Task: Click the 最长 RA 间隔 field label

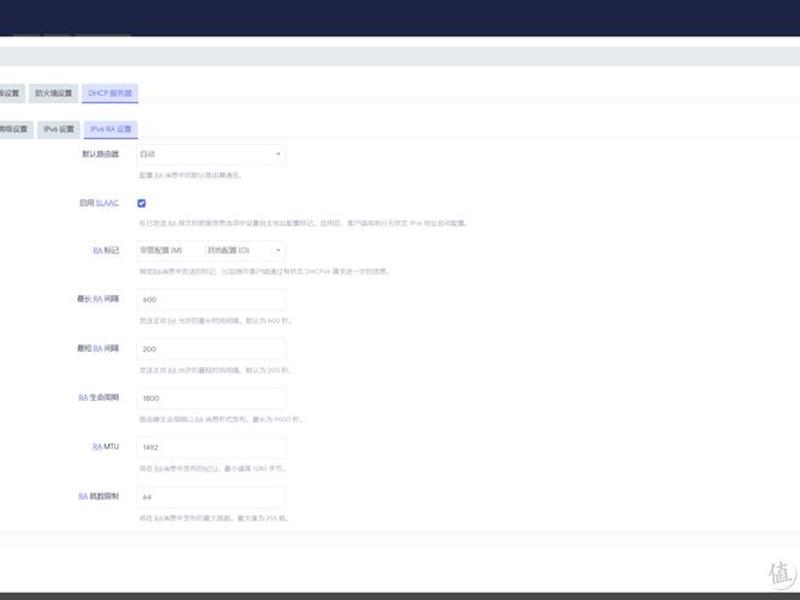Action: click(98, 299)
